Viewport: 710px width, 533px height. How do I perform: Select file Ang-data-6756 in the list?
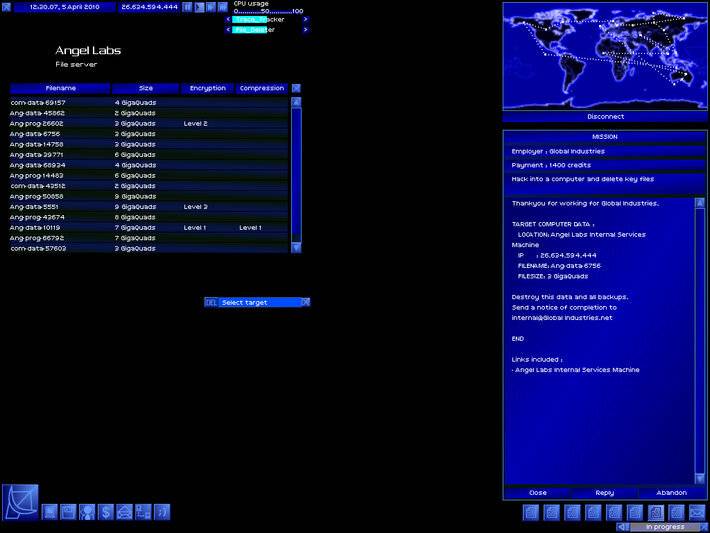point(36,133)
